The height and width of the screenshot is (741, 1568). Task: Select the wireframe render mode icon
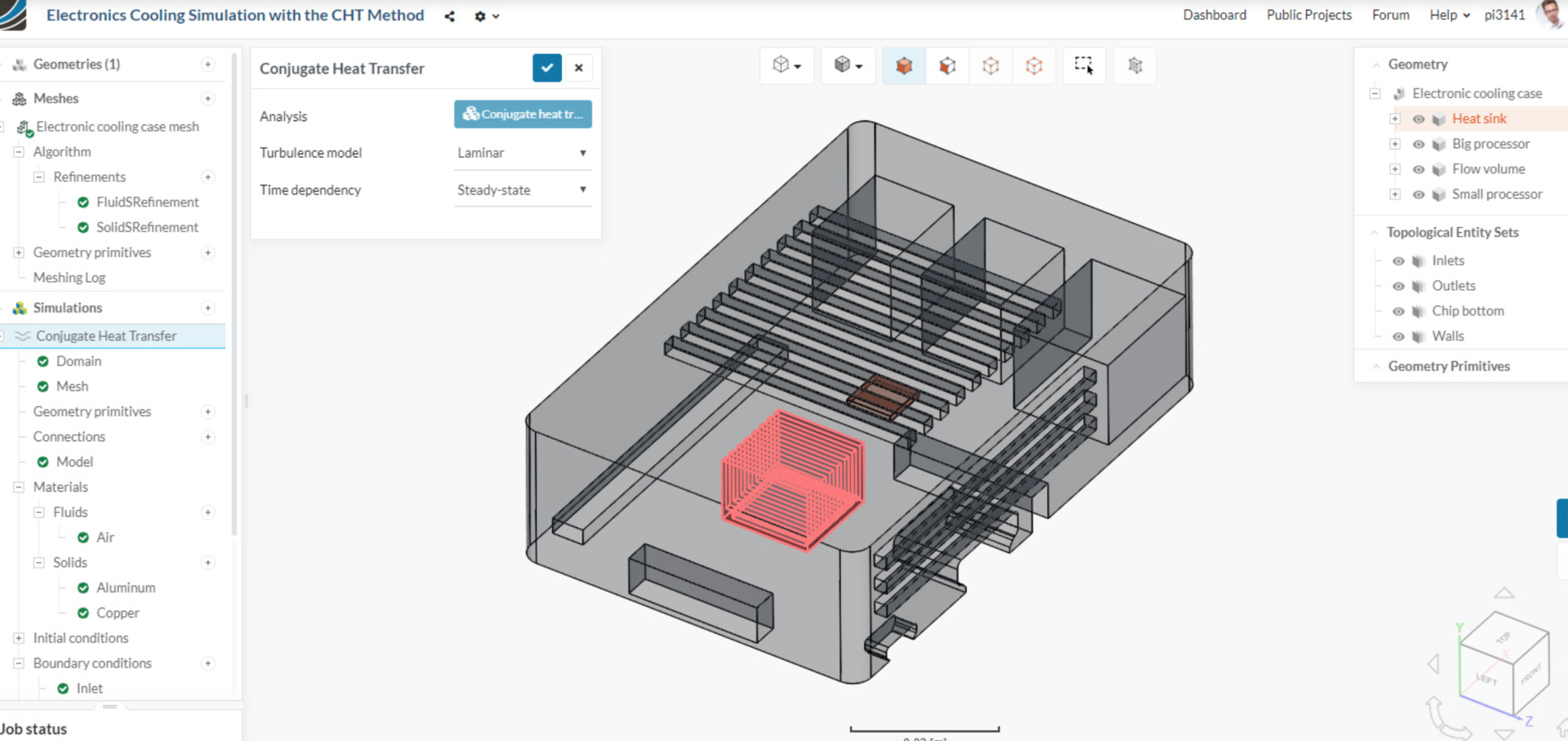[991, 66]
